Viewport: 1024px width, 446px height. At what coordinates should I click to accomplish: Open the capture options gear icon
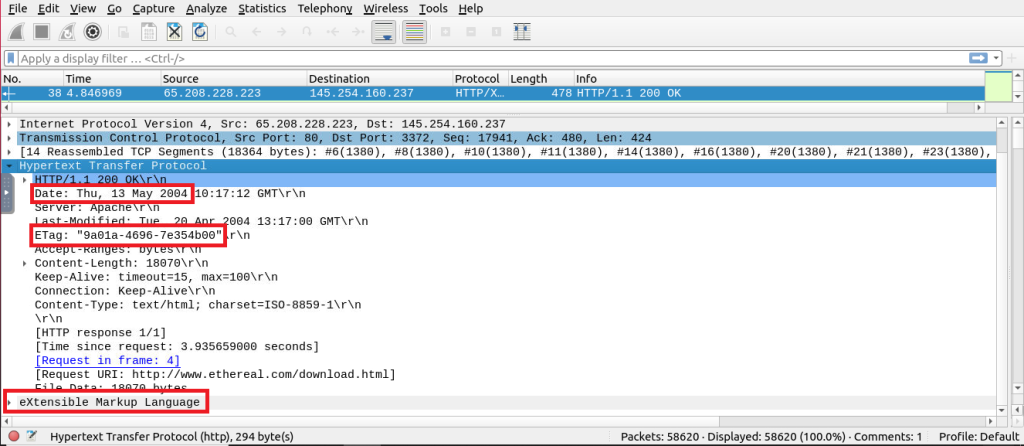(92, 31)
